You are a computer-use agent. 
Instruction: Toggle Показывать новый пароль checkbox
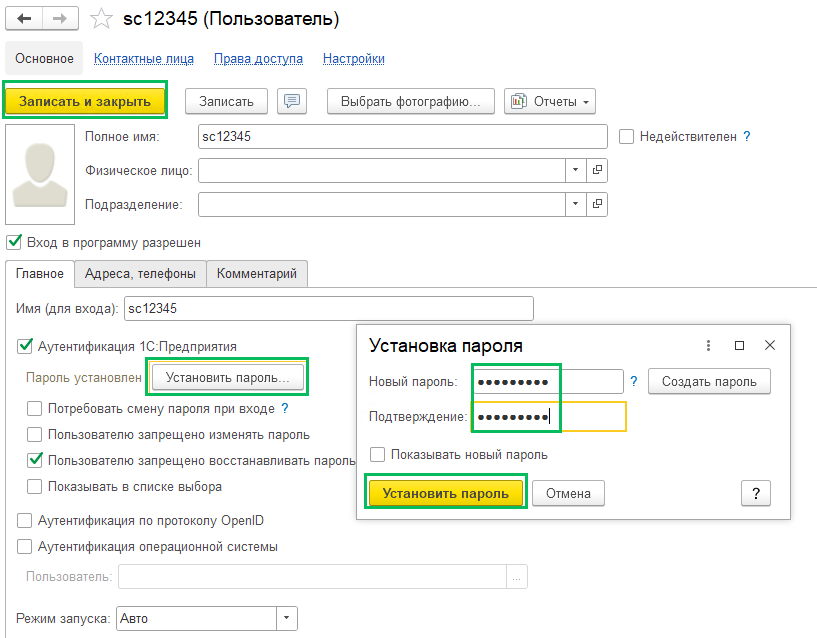[378, 455]
